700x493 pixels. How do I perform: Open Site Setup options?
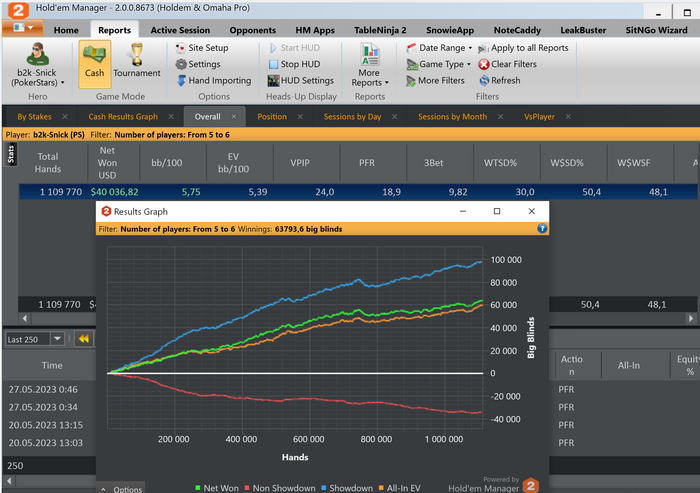pos(202,48)
